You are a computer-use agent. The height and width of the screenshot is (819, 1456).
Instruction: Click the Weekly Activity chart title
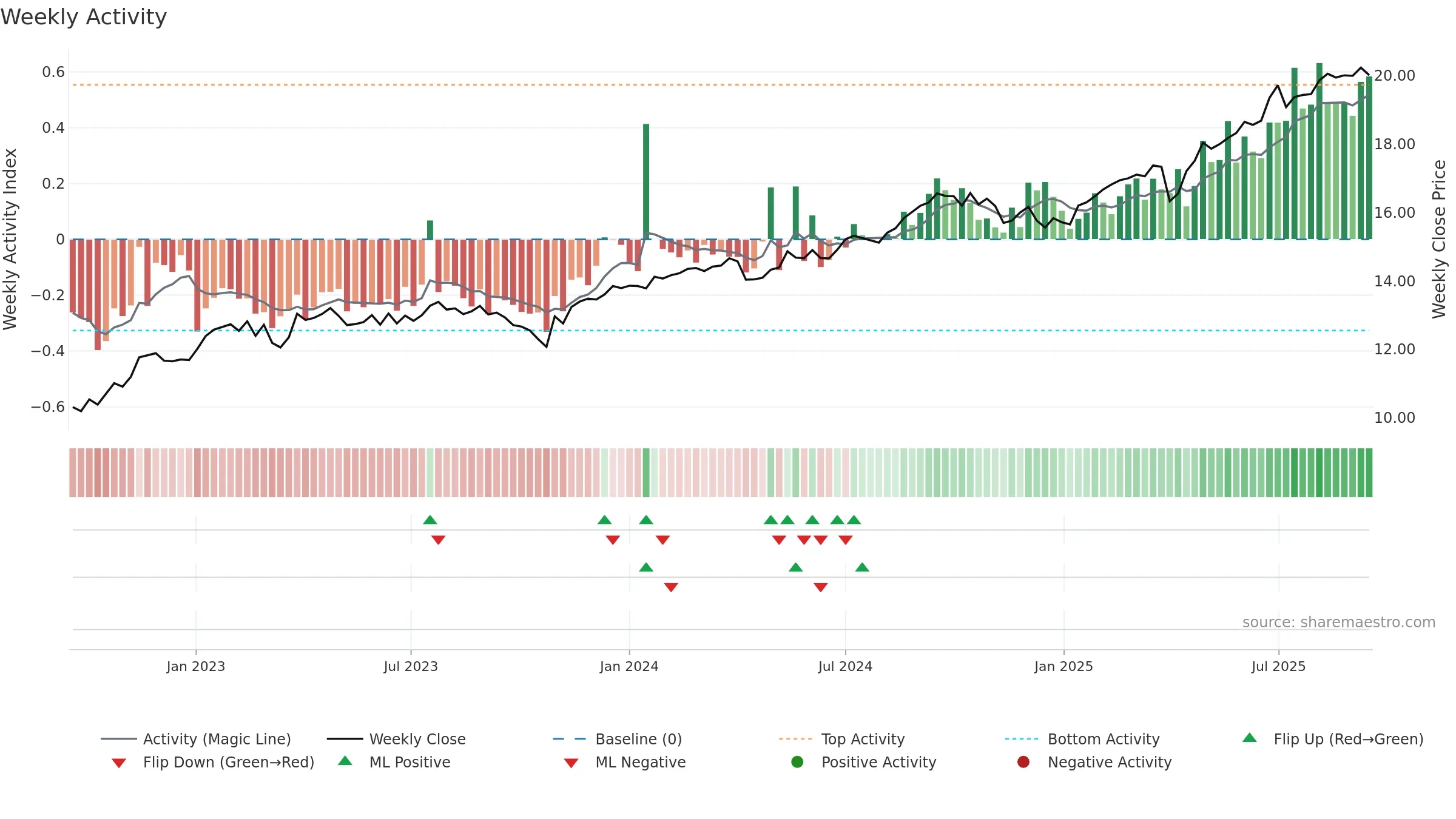tap(84, 17)
